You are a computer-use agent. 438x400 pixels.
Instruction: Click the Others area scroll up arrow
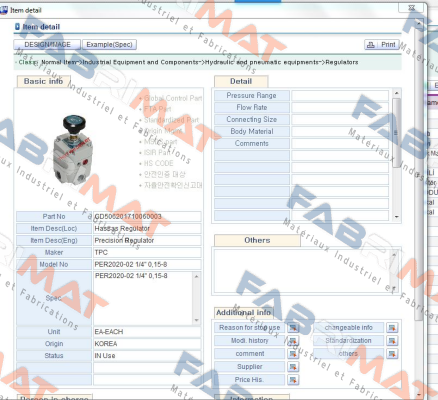pos(394,255)
